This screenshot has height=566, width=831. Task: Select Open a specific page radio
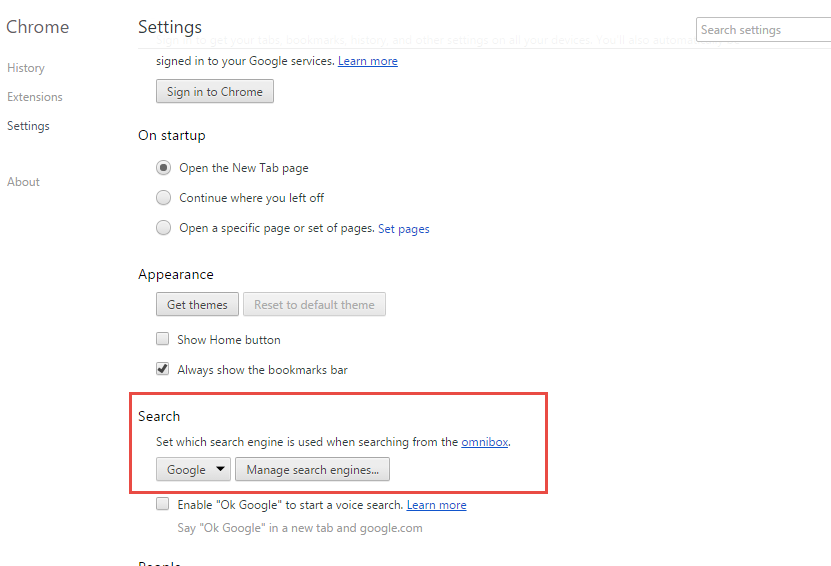(x=163, y=228)
